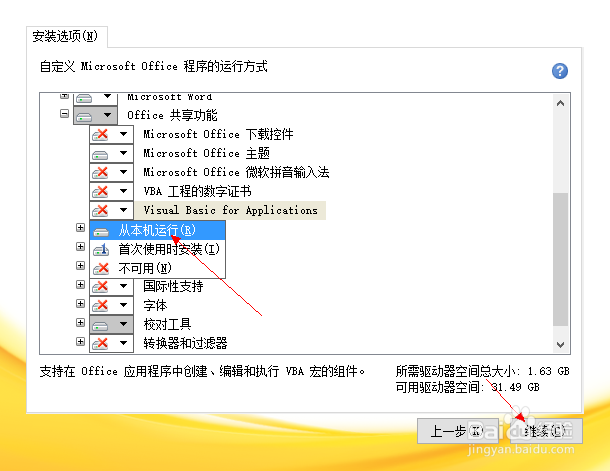Click scrollbar down arrow in feature list

561,345
